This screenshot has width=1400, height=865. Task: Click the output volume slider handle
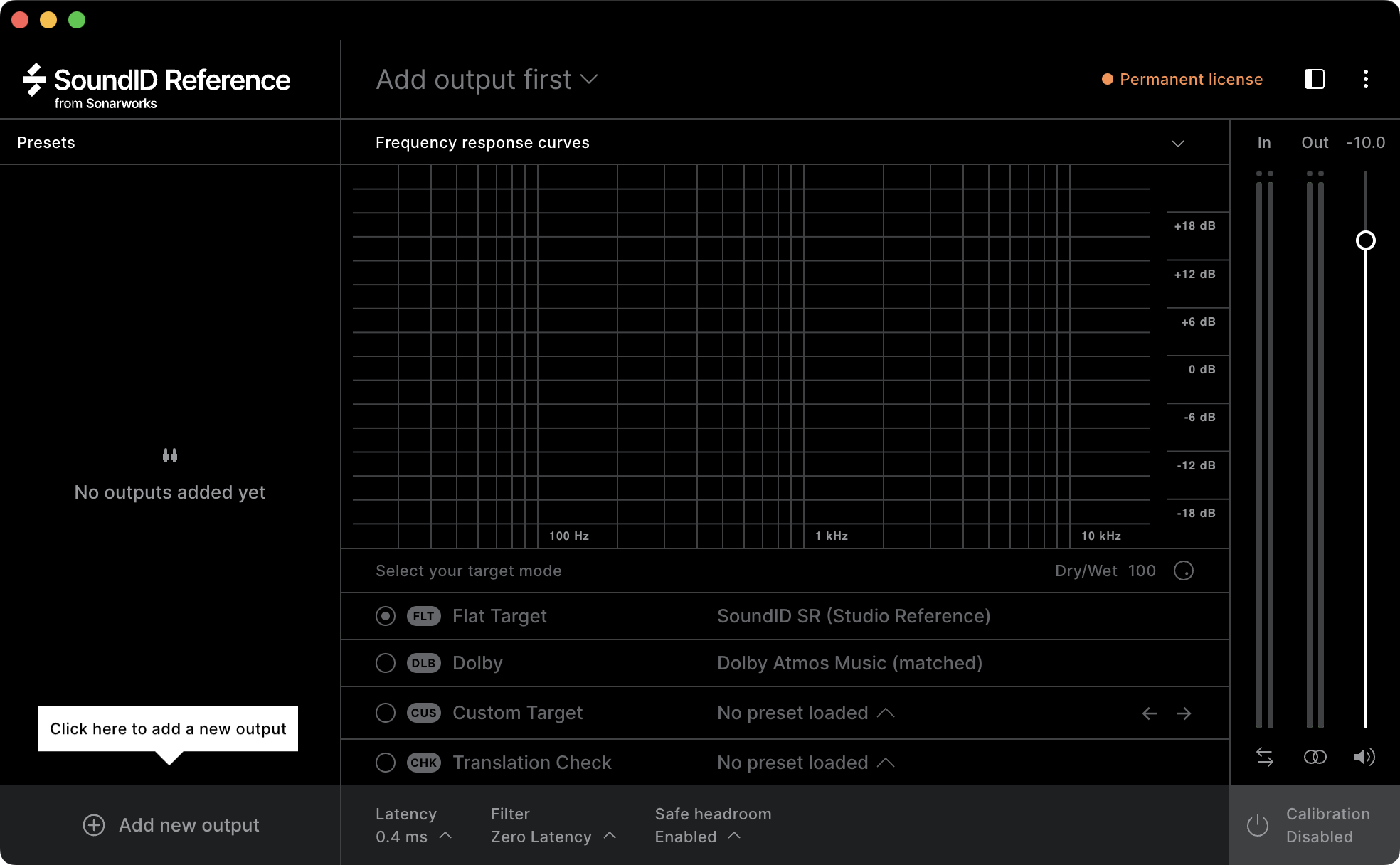click(x=1365, y=240)
